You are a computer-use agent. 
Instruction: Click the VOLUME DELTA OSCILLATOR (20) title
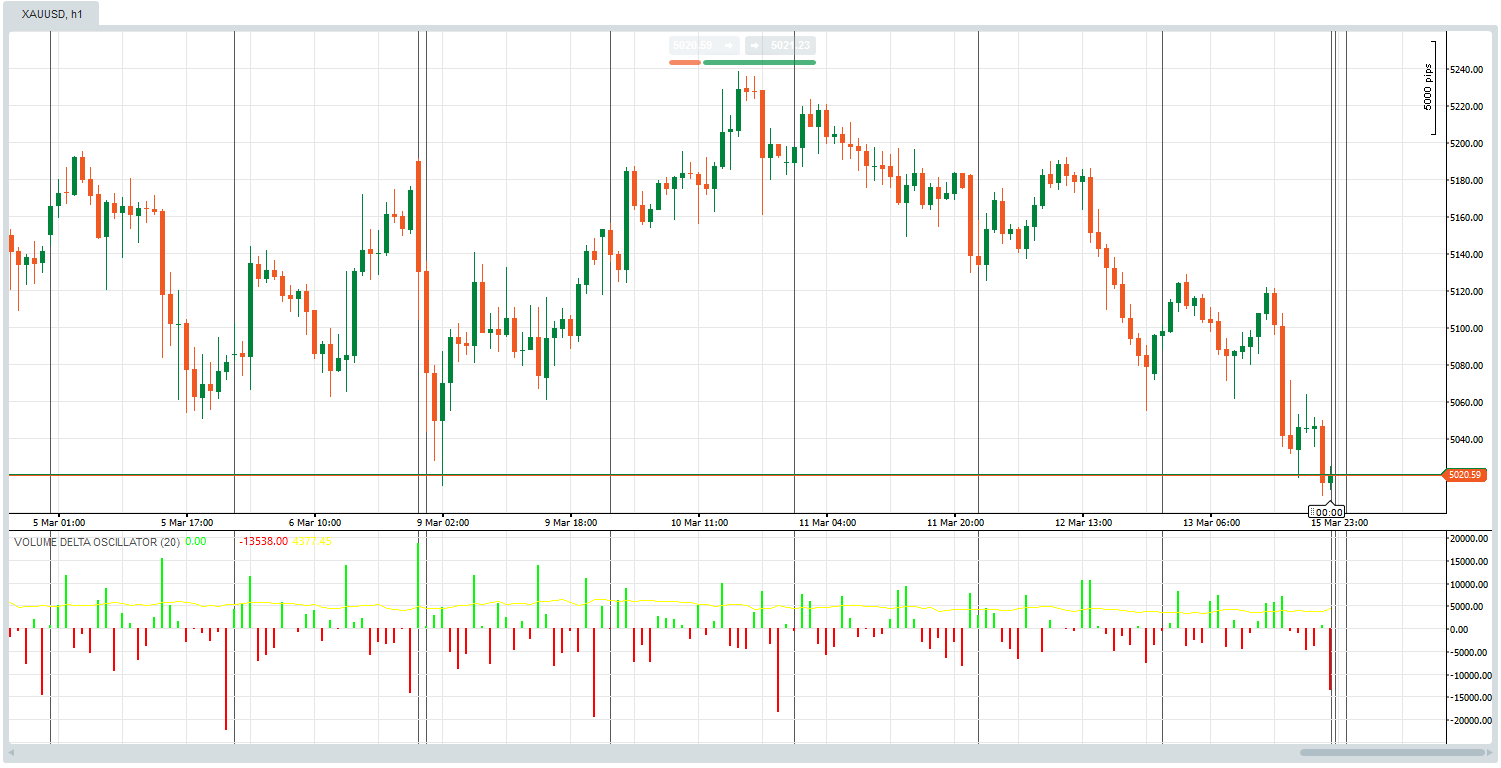click(95, 540)
